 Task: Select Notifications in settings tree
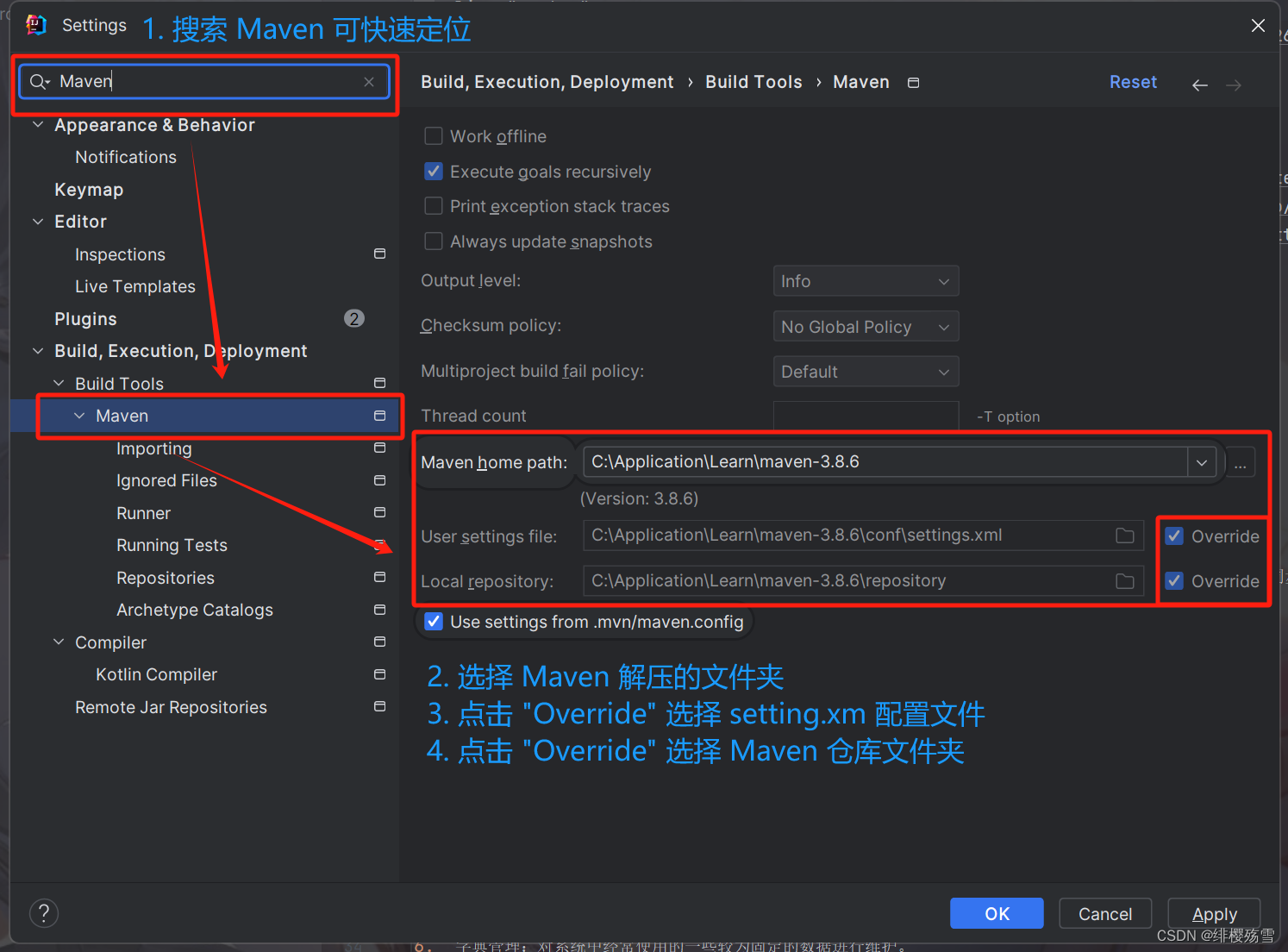pyautogui.click(x=126, y=157)
